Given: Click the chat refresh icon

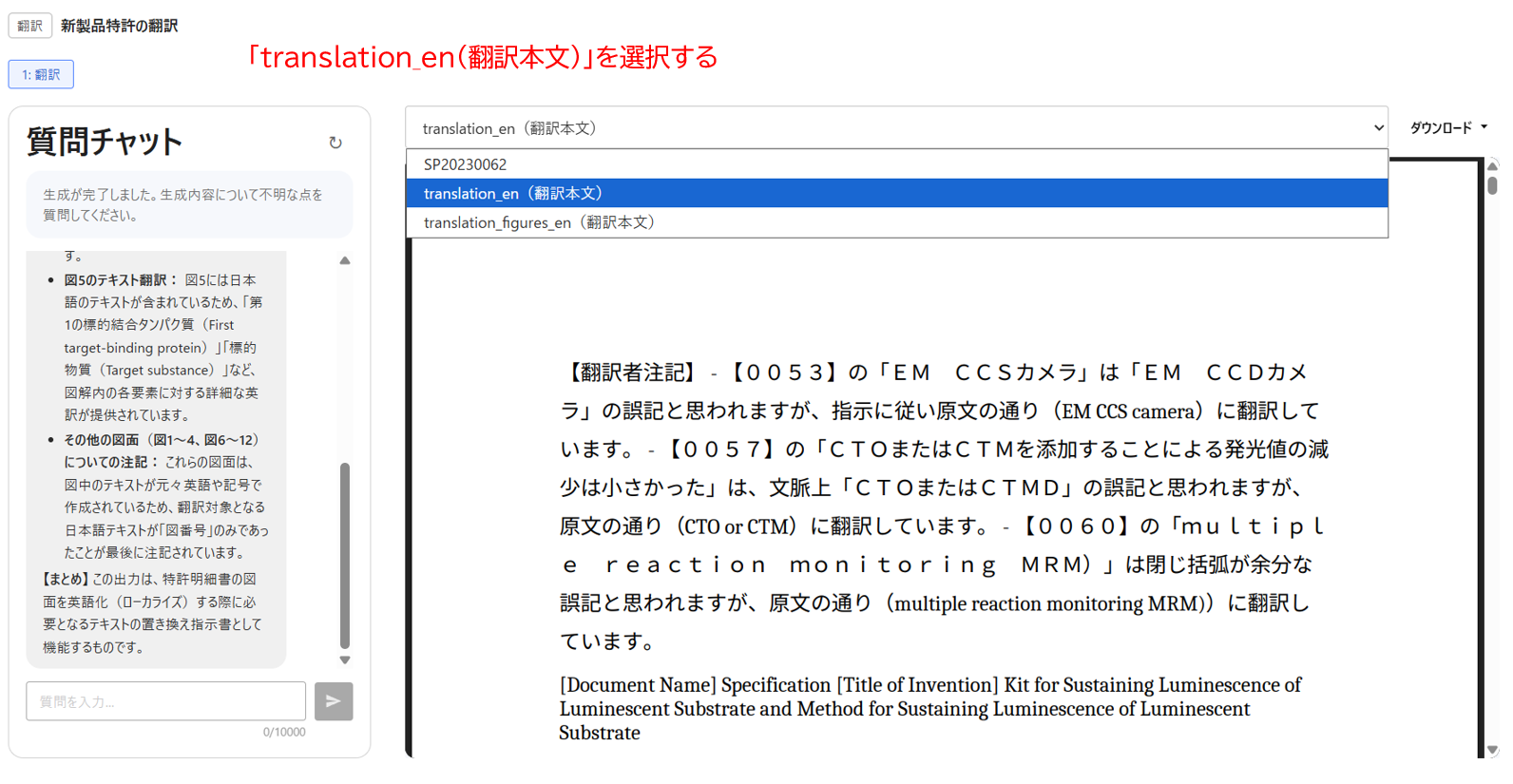Looking at the screenshot, I should (x=335, y=143).
